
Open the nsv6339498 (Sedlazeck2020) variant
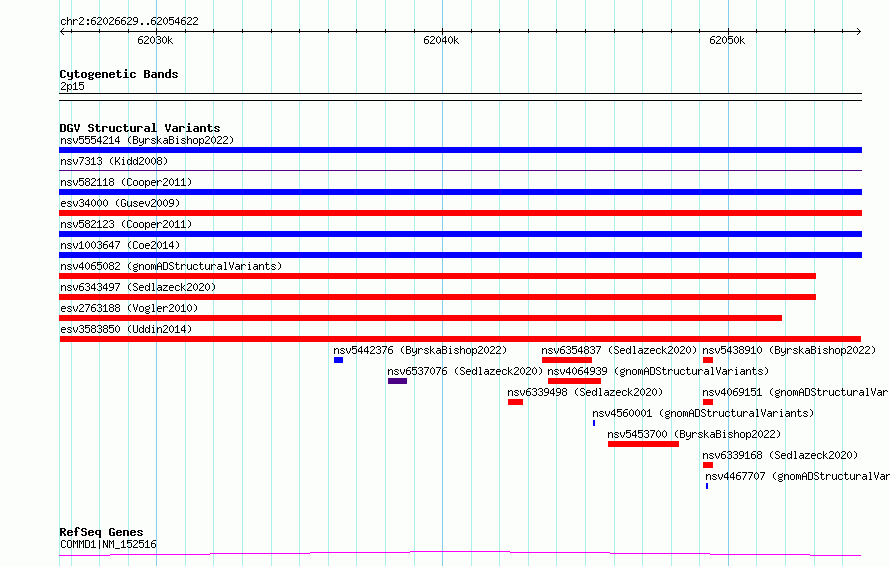pyautogui.click(x=585, y=392)
